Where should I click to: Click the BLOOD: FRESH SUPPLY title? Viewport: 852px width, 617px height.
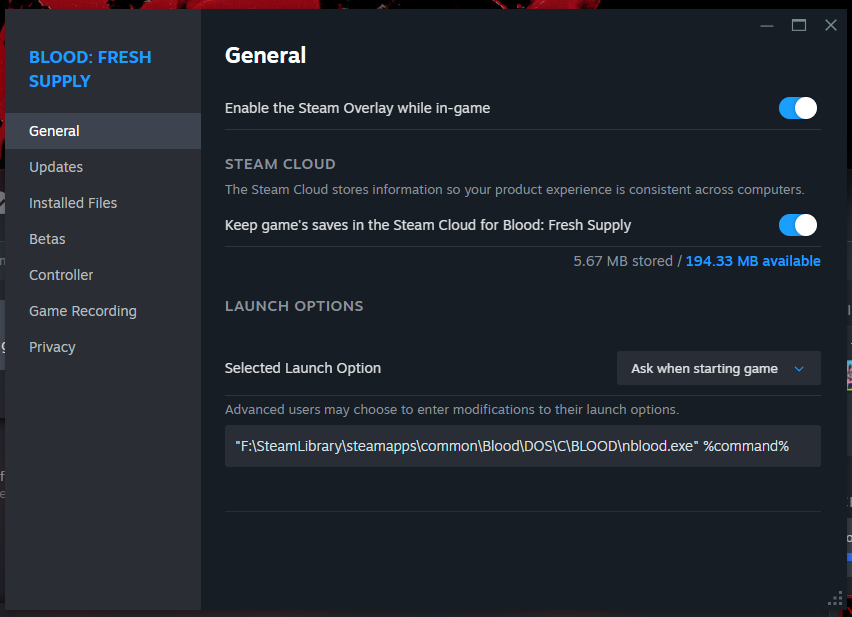click(90, 69)
